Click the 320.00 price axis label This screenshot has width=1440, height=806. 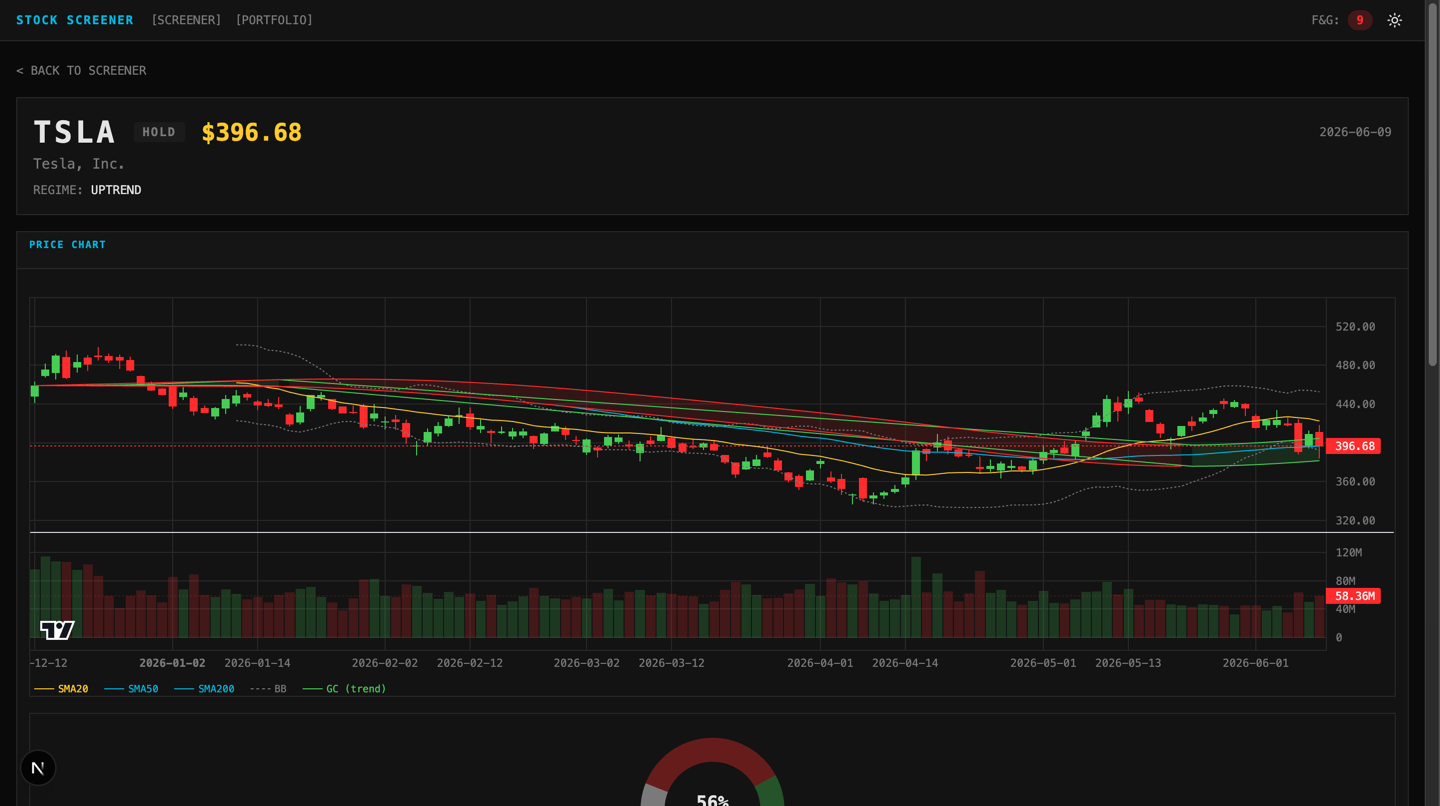coord(1355,521)
